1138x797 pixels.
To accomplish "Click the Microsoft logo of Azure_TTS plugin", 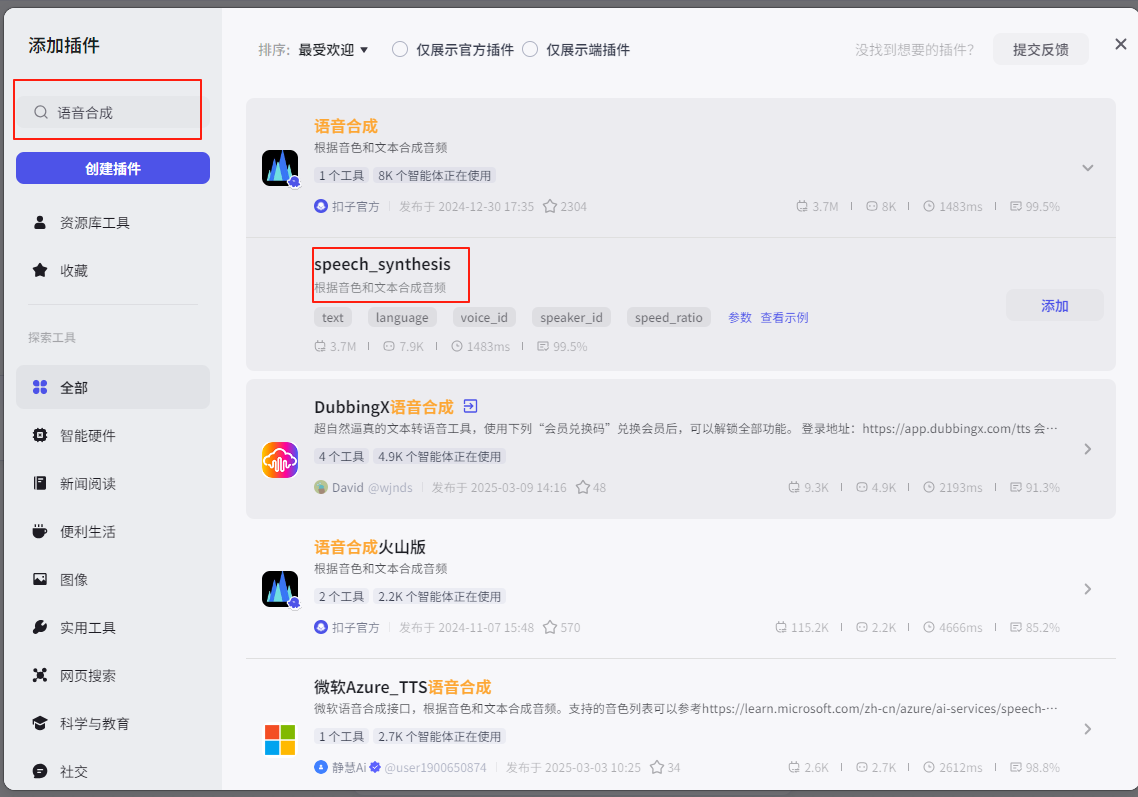I will click(x=280, y=740).
